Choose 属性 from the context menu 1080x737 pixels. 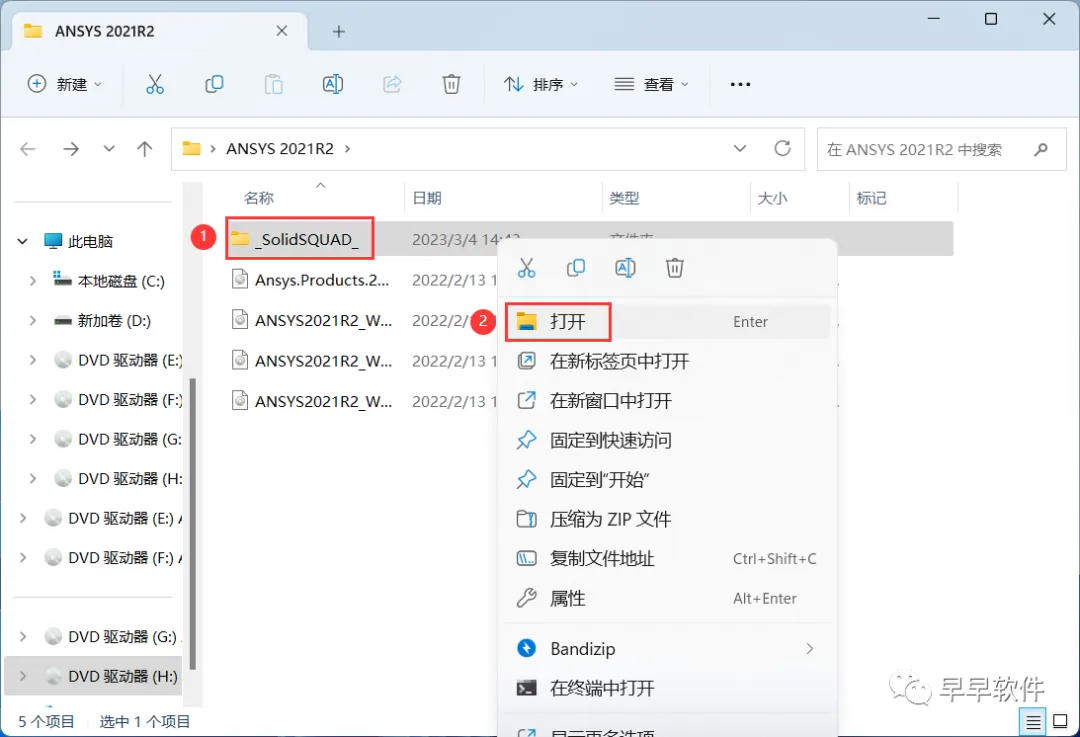click(x=667, y=599)
